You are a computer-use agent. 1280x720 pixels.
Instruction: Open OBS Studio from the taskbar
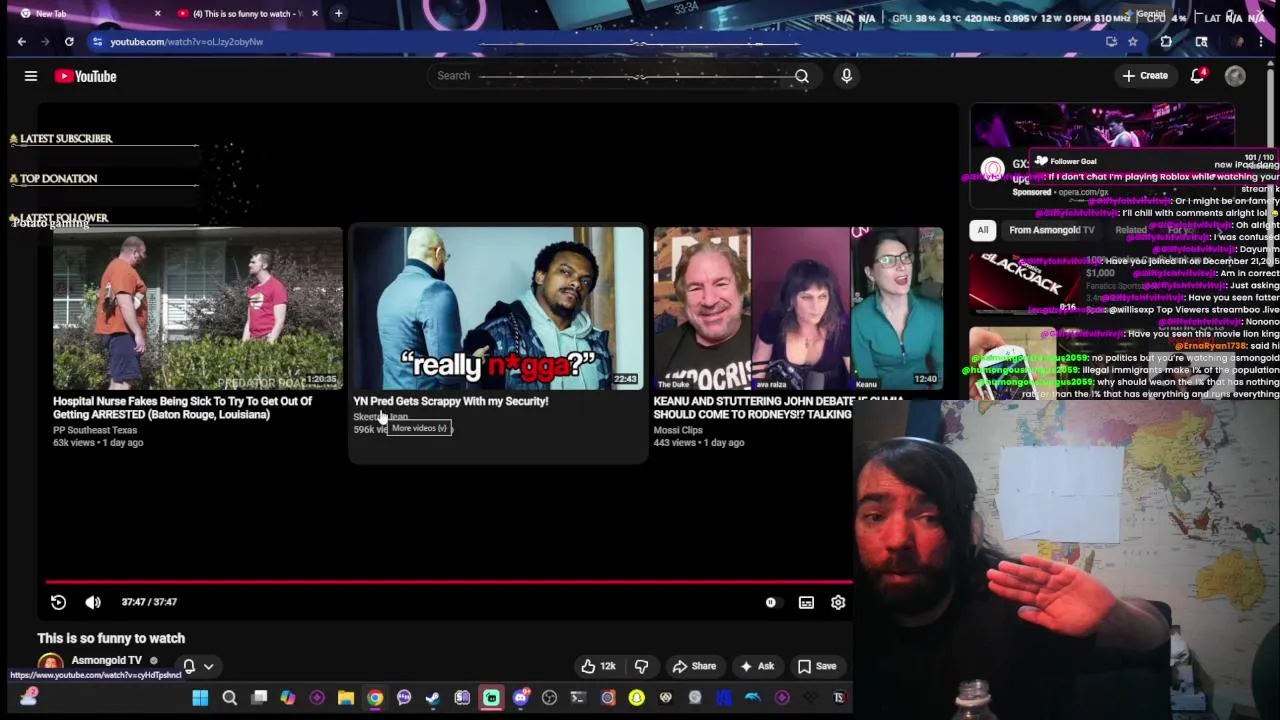549,698
